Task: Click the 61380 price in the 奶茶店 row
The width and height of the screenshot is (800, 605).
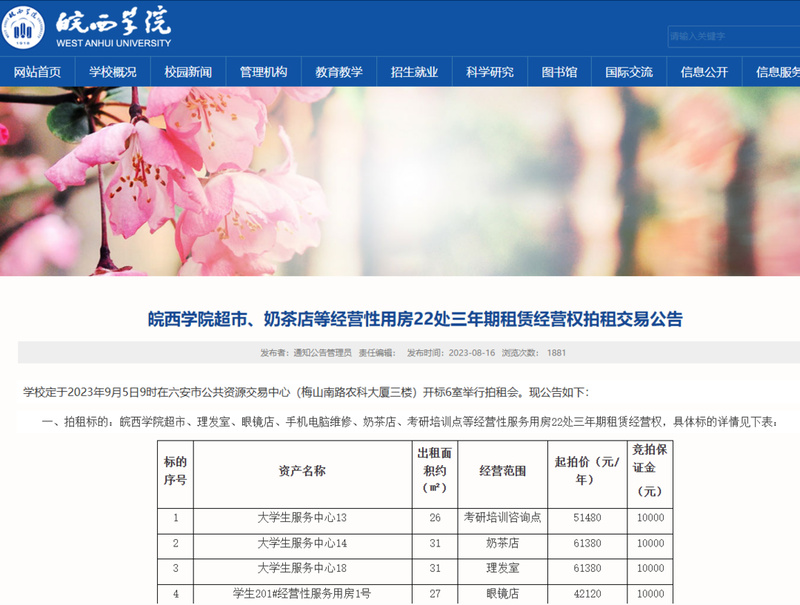Action: pos(587,543)
